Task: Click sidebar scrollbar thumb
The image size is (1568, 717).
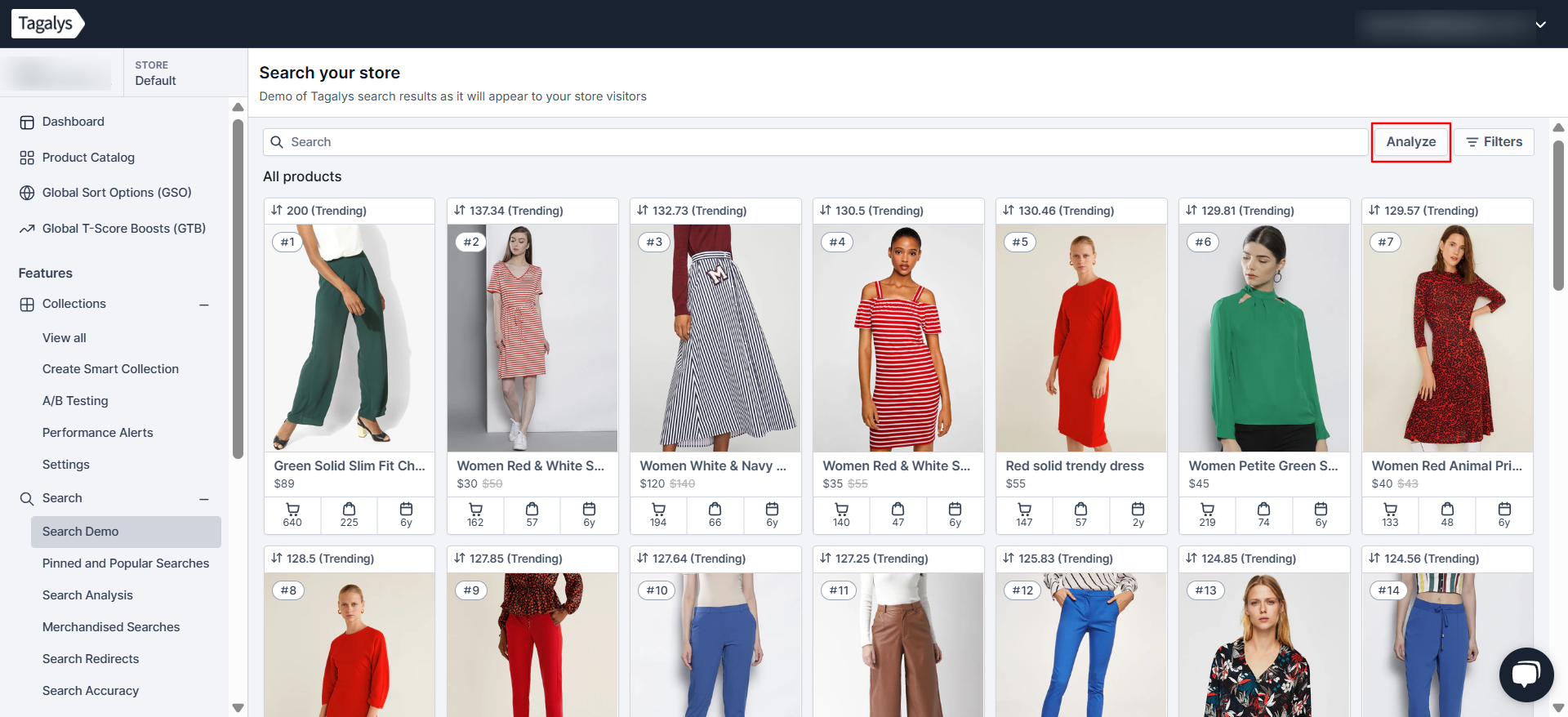Action: tap(238, 289)
